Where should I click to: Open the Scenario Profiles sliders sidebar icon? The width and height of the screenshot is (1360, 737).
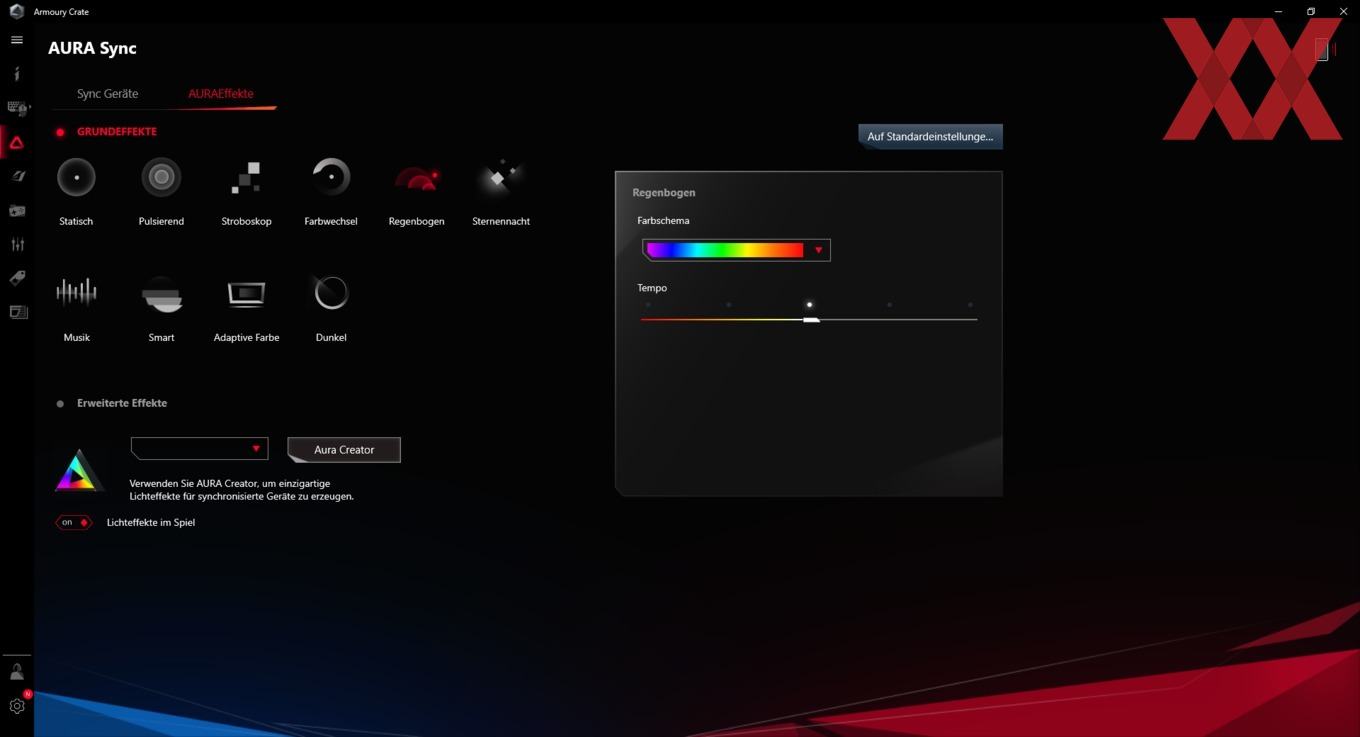[x=17, y=244]
